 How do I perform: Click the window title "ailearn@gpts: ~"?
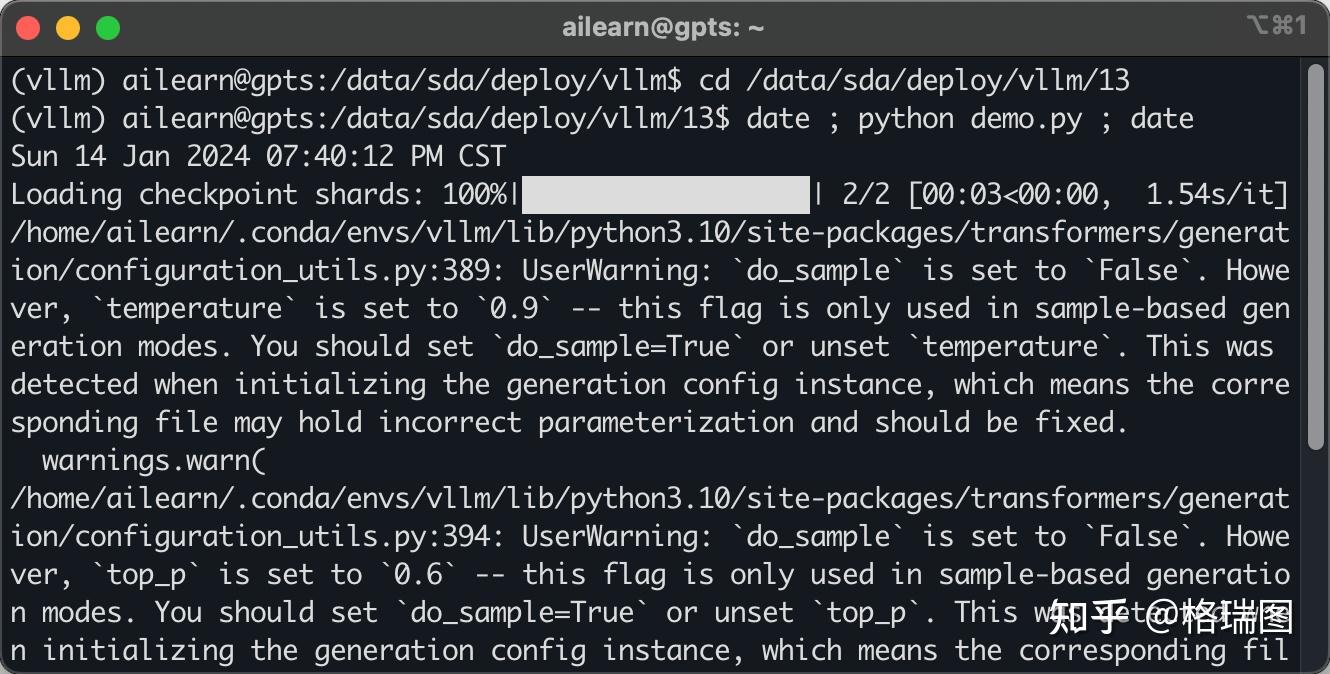pyautogui.click(x=663, y=28)
